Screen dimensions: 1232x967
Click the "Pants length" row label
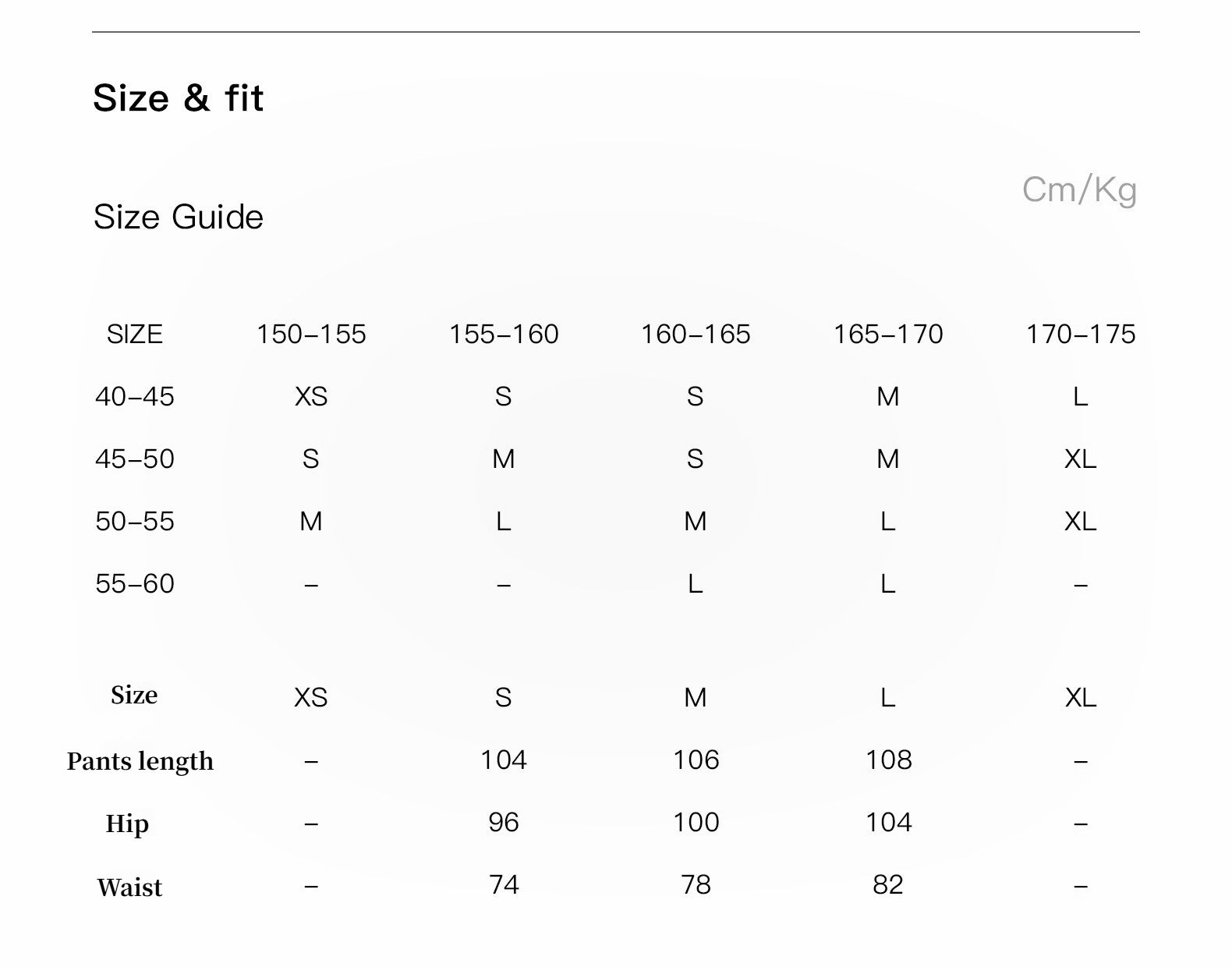(140, 760)
